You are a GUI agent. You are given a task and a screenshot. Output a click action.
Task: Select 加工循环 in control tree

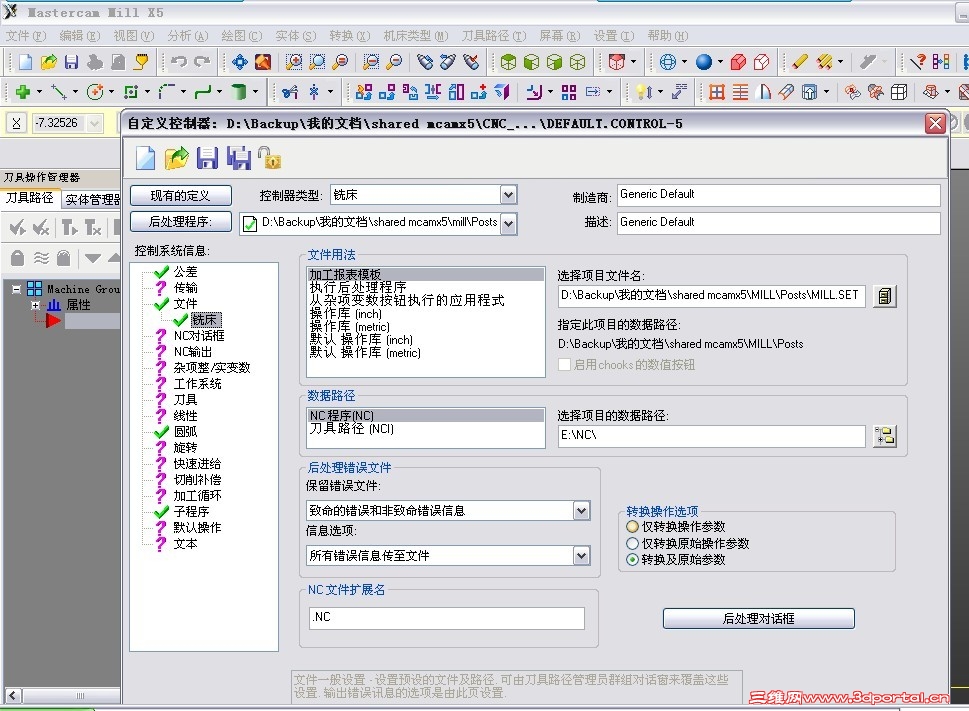click(x=197, y=495)
